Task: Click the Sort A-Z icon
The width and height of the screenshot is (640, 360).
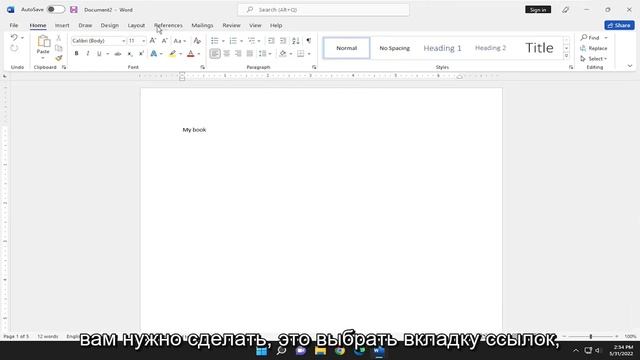Action: point(296,40)
